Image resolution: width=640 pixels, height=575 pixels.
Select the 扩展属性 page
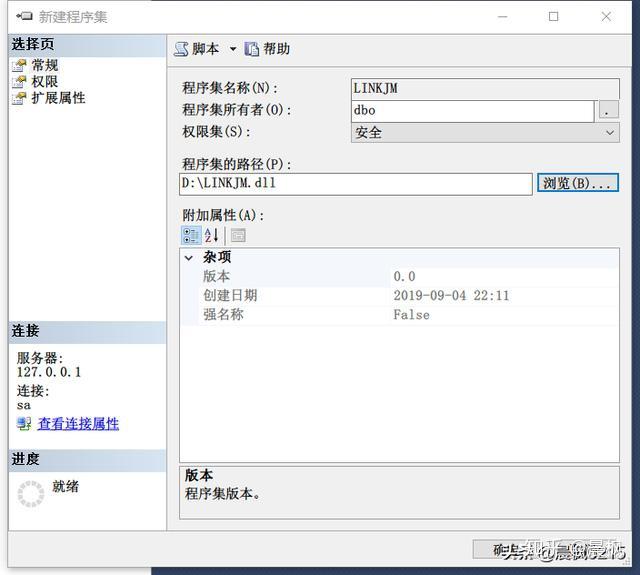point(58,98)
